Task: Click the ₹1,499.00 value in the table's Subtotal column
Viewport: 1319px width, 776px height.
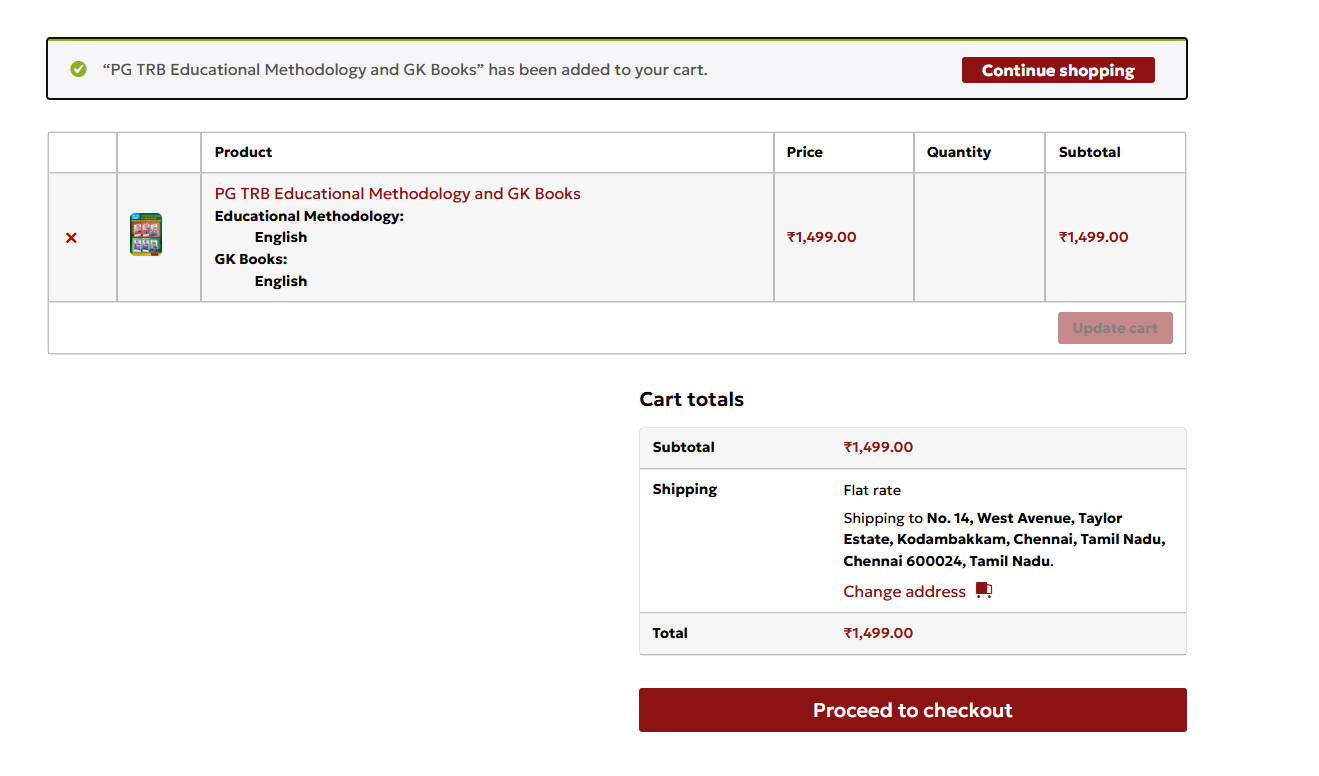Action: (1094, 237)
